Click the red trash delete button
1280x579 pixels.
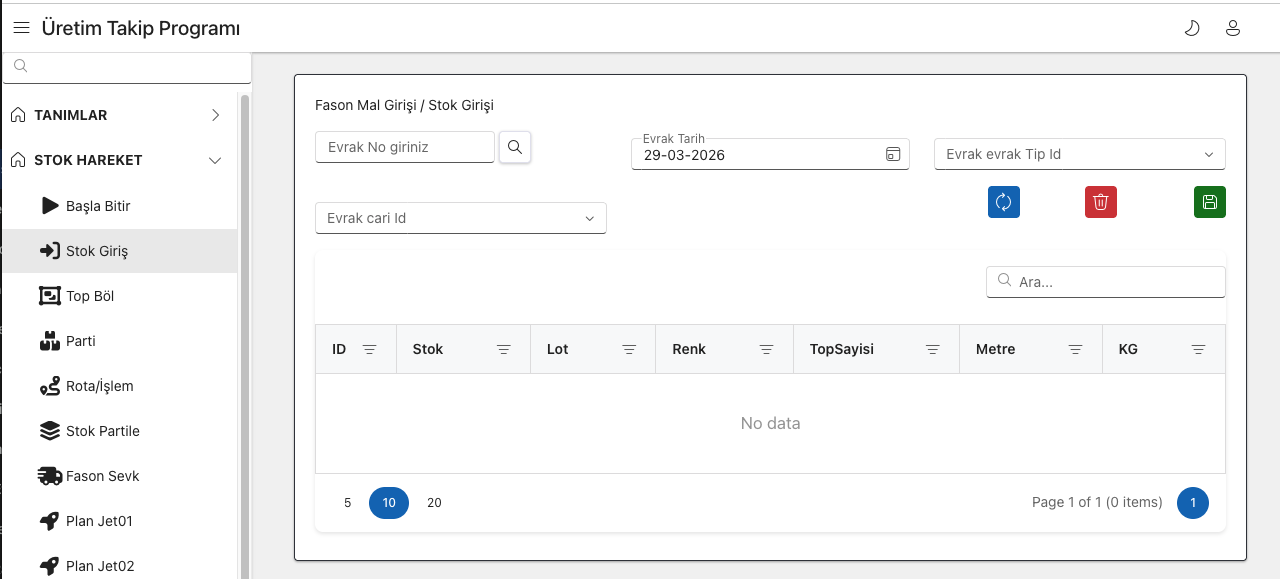tap(1100, 202)
